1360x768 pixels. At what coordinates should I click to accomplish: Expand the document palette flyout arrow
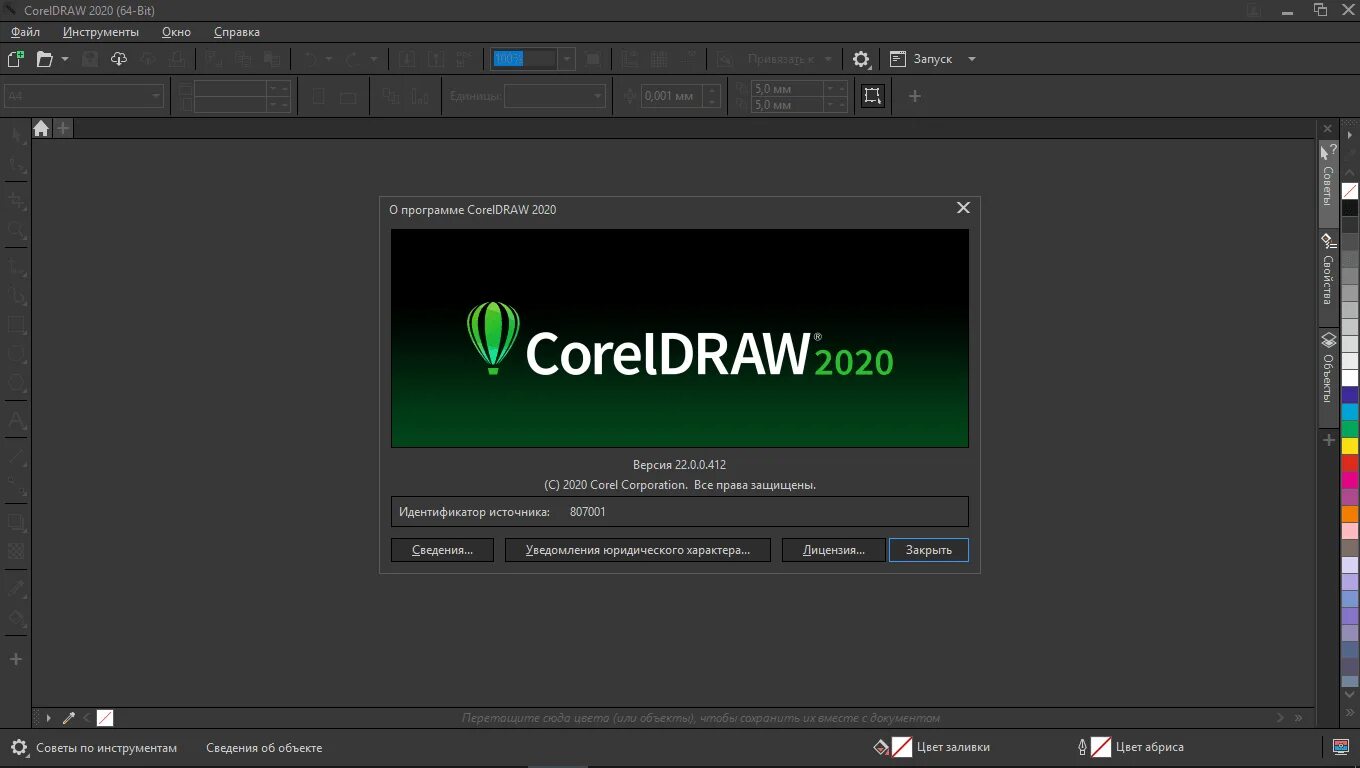(48, 718)
